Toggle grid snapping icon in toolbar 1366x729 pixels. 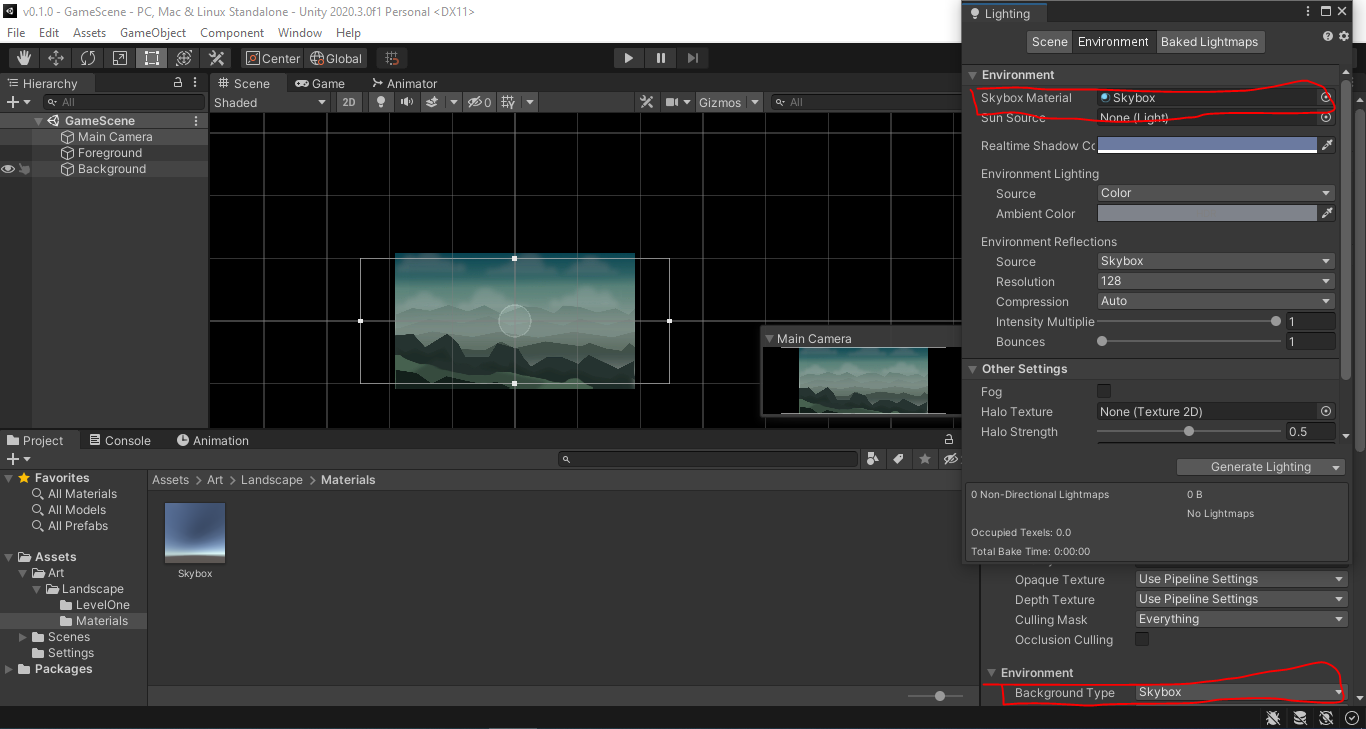pos(392,58)
